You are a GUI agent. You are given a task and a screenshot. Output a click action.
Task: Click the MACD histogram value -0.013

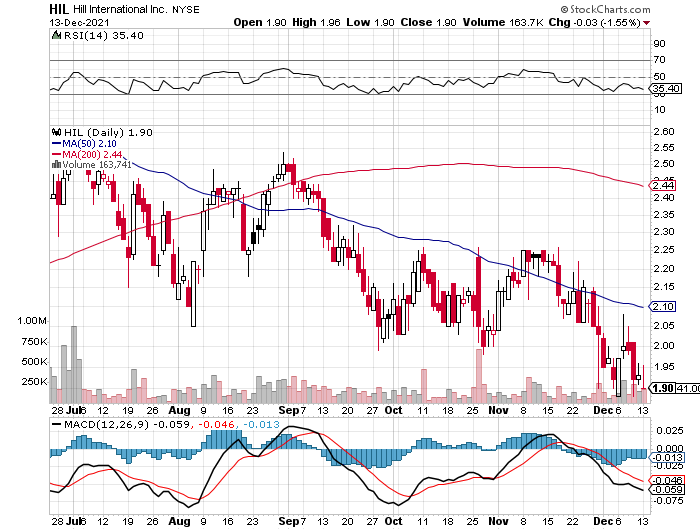coord(262,424)
